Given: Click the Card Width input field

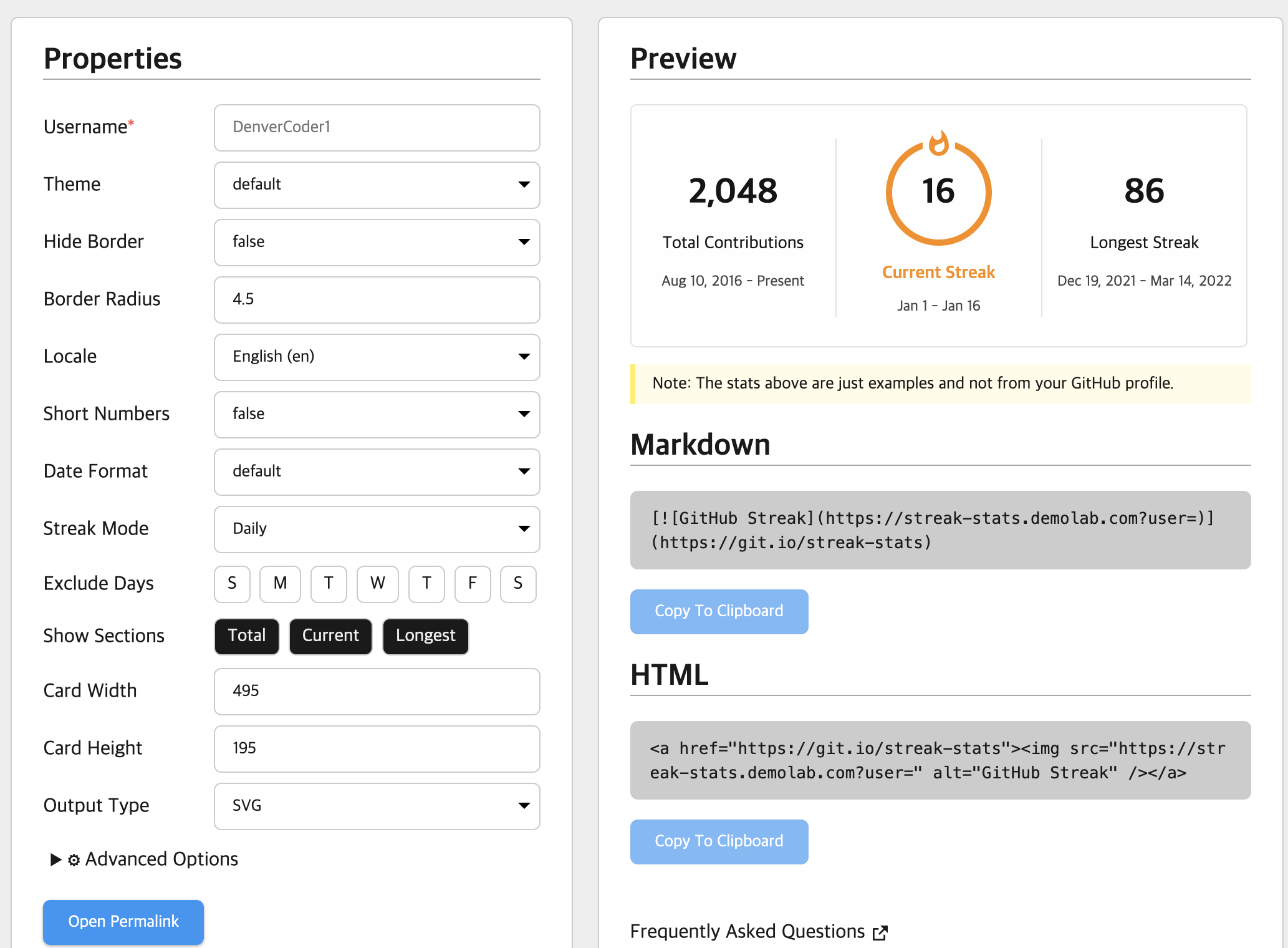Looking at the screenshot, I should click(x=377, y=691).
